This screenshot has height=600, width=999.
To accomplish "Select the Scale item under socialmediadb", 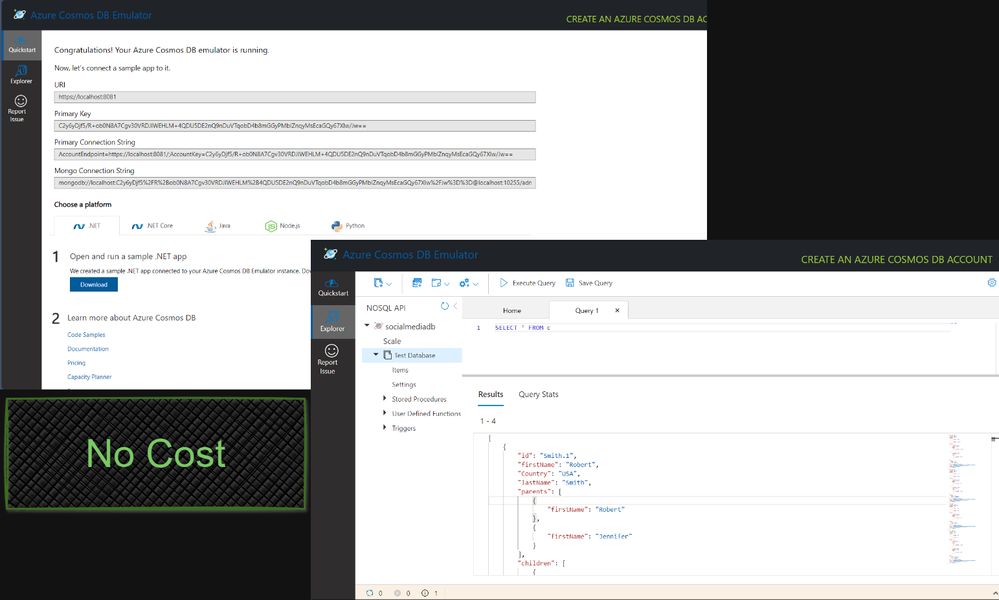I will (x=392, y=341).
